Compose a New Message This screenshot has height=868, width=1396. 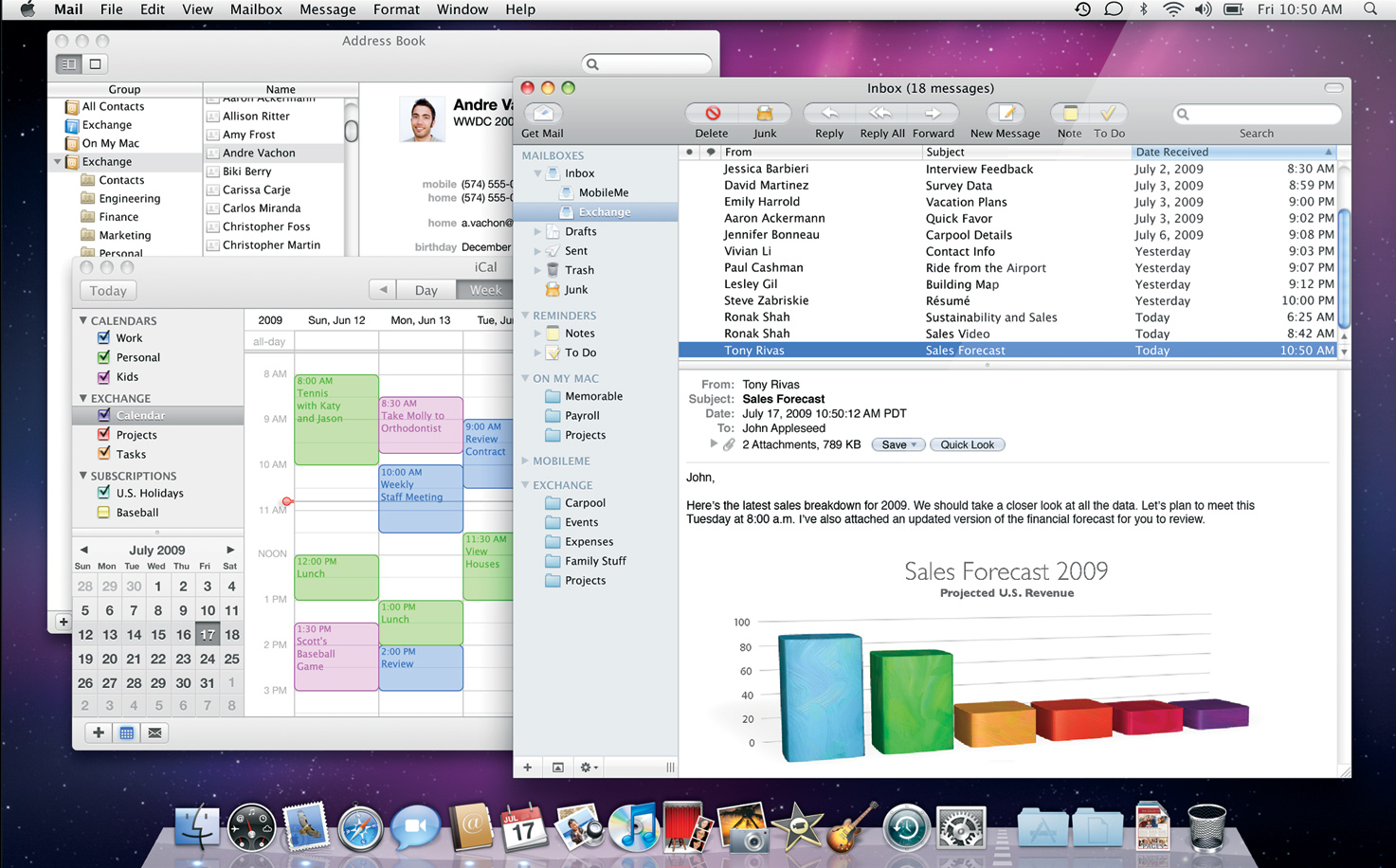[1006, 114]
